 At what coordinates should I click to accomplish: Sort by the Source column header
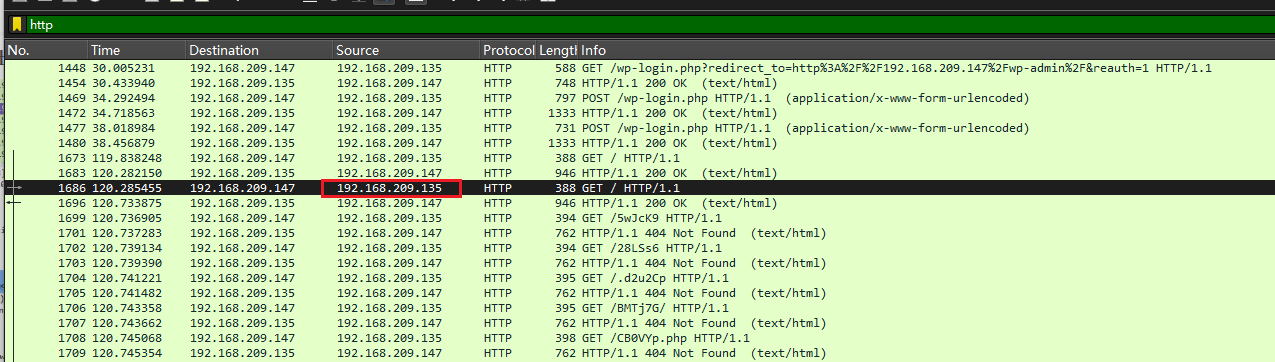pyautogui.click(x=406, y=50)
